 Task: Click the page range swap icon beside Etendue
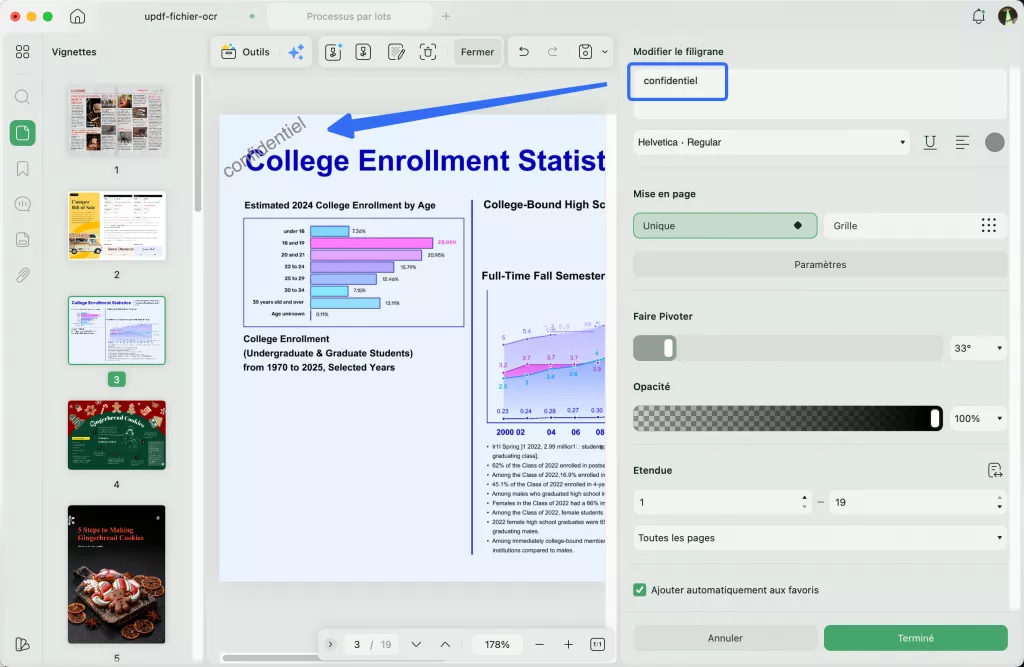995,470
